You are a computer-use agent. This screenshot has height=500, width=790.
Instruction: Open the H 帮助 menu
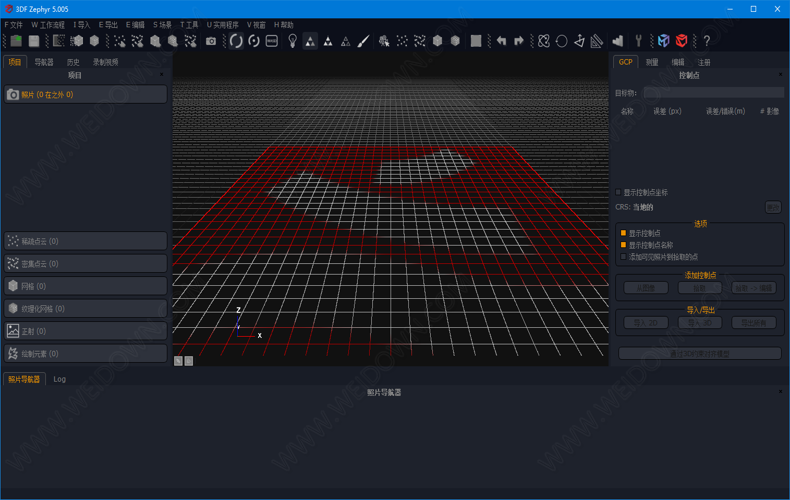284,25
